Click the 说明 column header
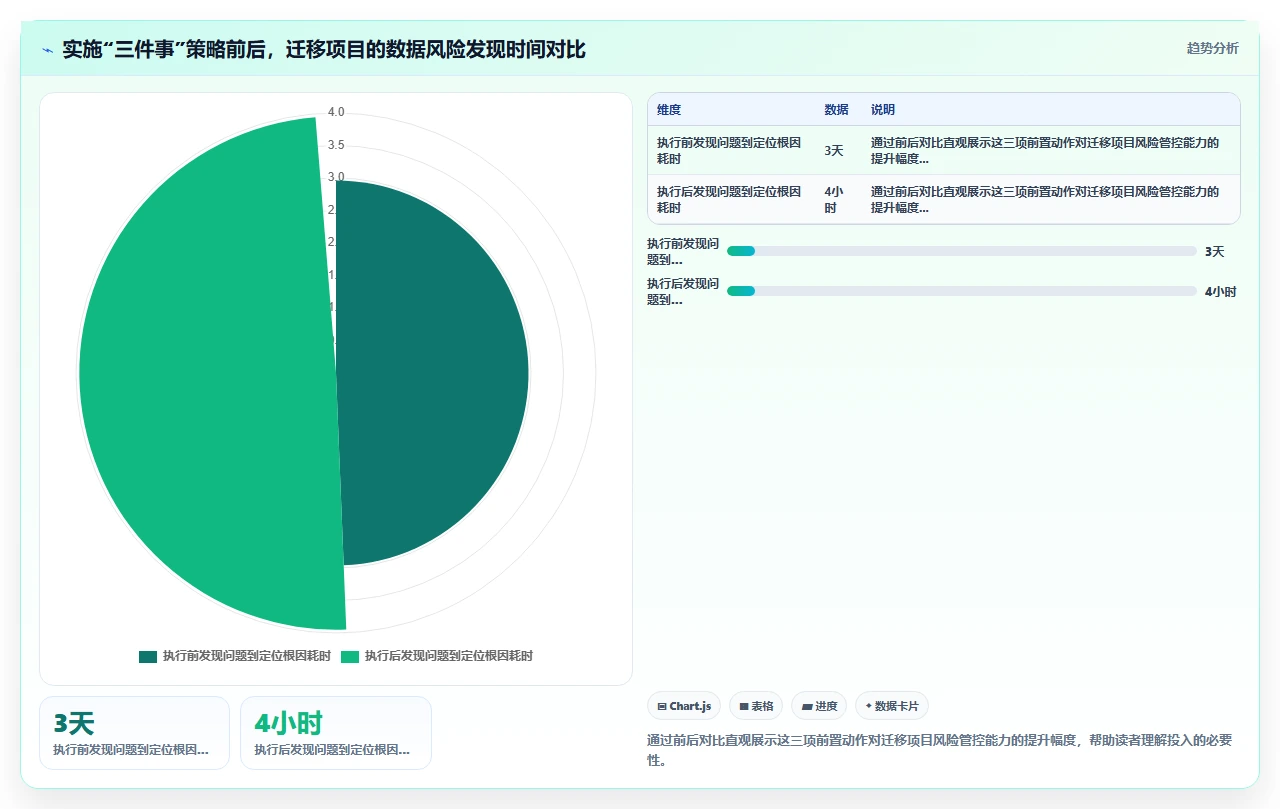Image resolution: width=1280 pixels, height=809 pixels. [x=883, y=110]
